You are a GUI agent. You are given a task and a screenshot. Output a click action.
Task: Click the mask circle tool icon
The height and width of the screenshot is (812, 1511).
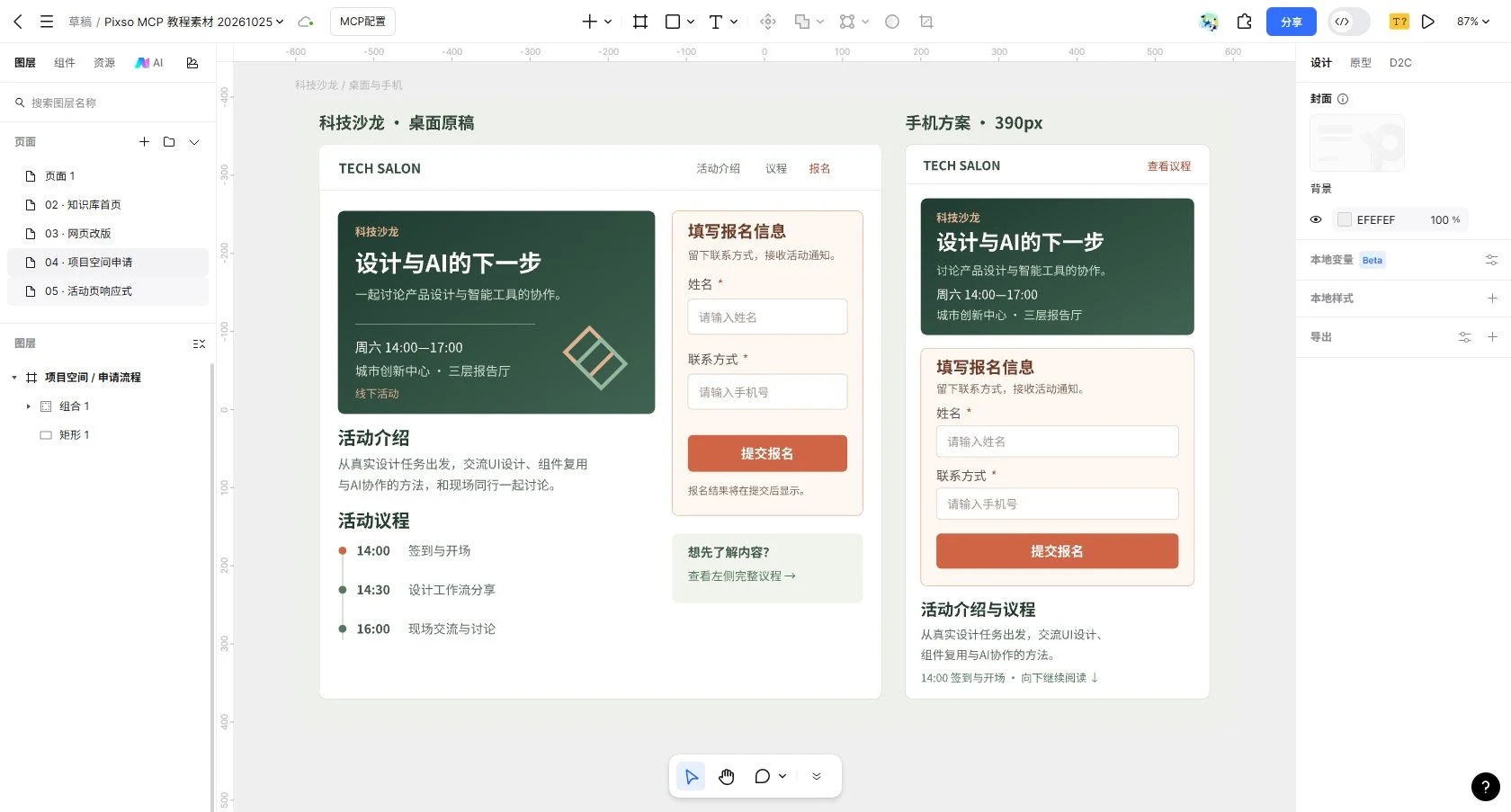(892, 22)
